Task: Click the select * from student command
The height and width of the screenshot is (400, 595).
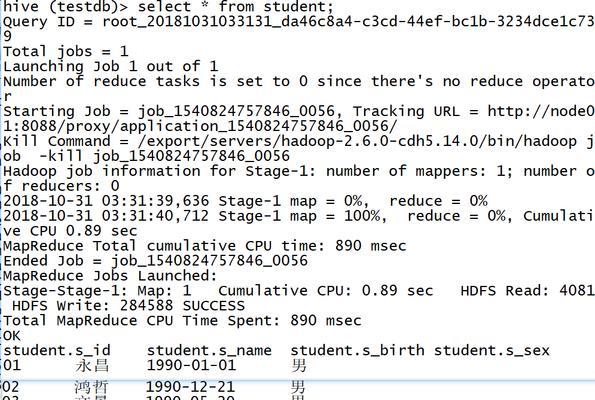Action: (x=236, y=7)
